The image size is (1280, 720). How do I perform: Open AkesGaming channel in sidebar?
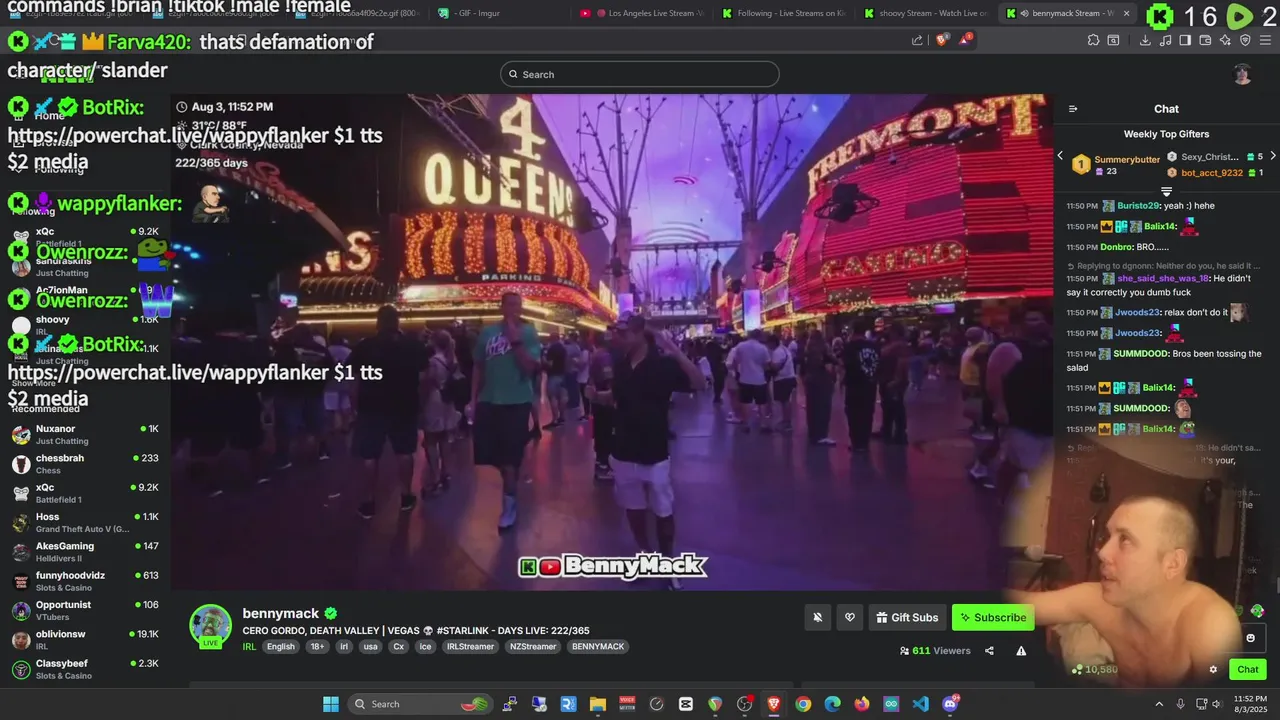point(85,552)
